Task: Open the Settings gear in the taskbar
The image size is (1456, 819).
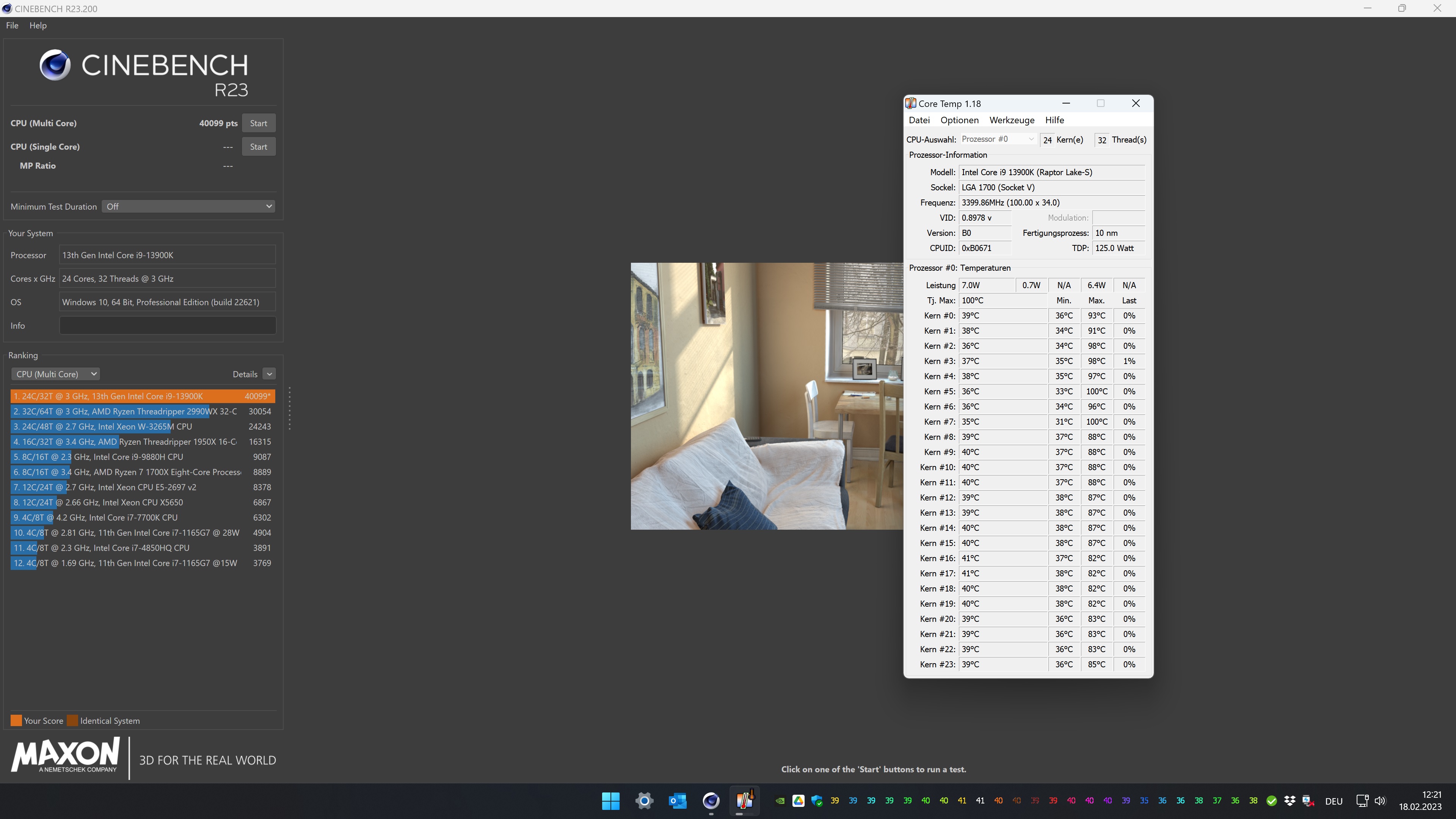Action: point(644,800)
